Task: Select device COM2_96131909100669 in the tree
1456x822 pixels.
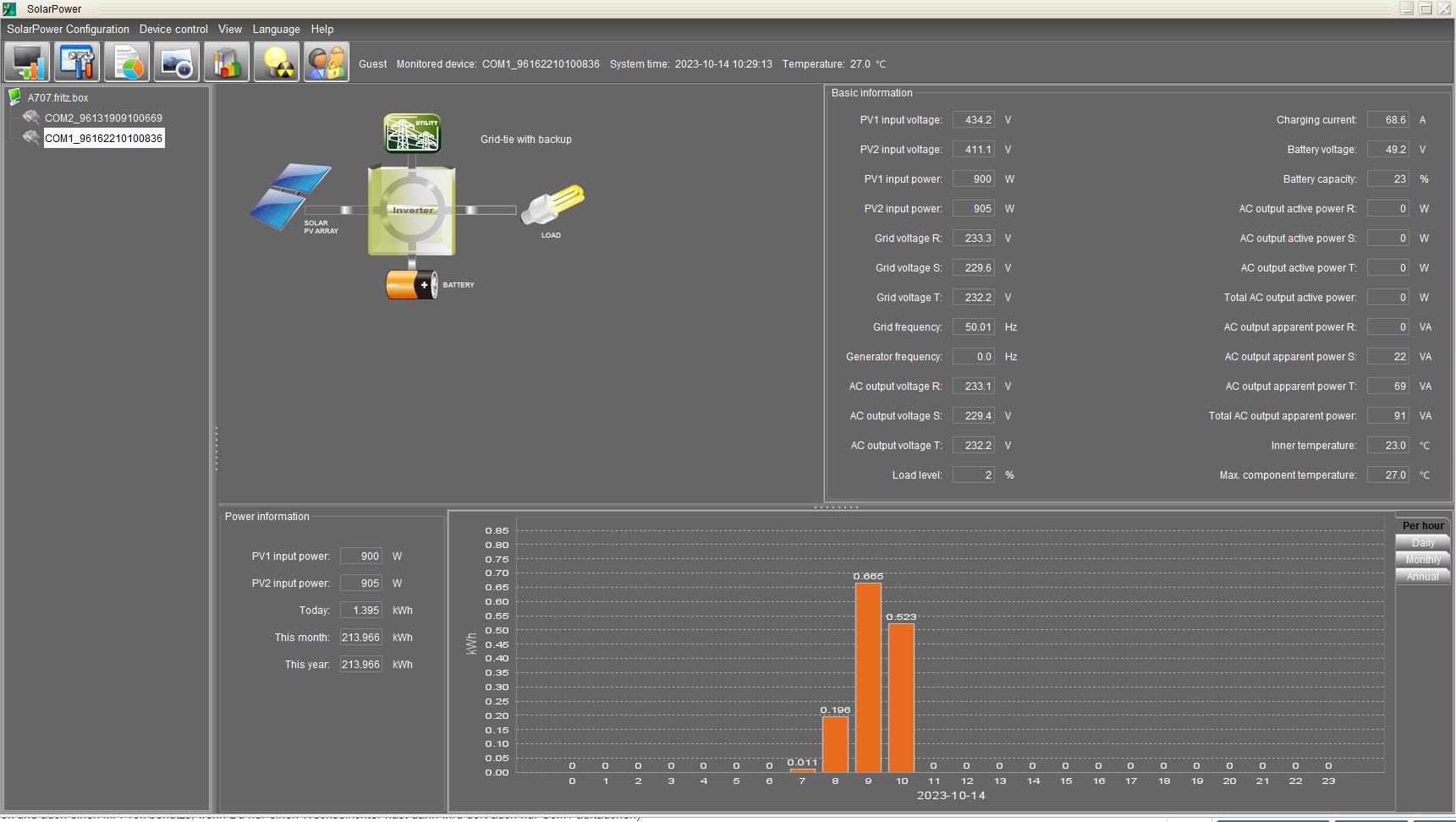Action: pyautogui.click(x=103, y=118)
